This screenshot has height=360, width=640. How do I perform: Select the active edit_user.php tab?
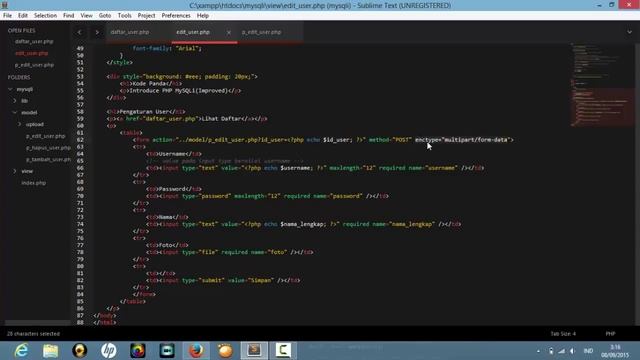(x=193, y=32)
